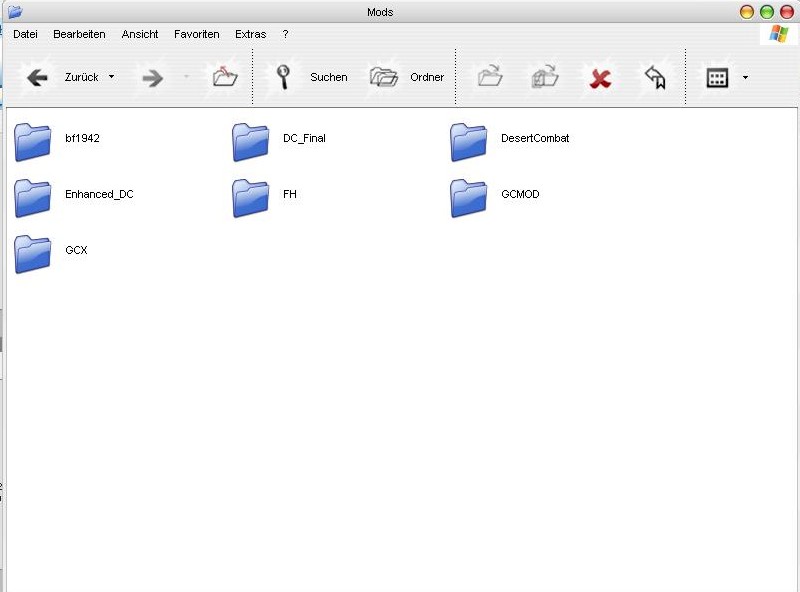This screenshot has width=800, height=592.
Task: Click the GCMOD folder name
Action: point(520,194)
